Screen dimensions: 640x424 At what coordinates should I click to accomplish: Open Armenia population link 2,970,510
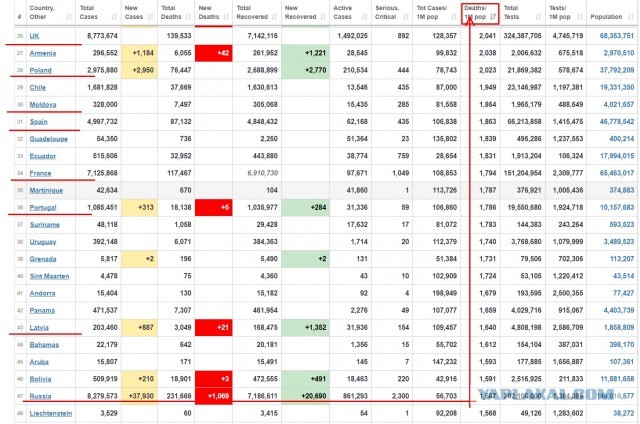click(x=619, y=53)
